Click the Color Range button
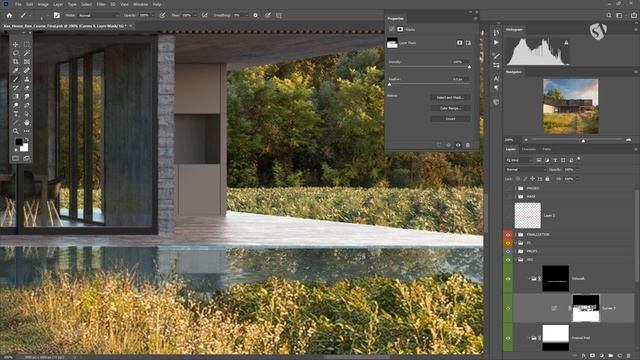640x360 pixels. click(450, 108)
